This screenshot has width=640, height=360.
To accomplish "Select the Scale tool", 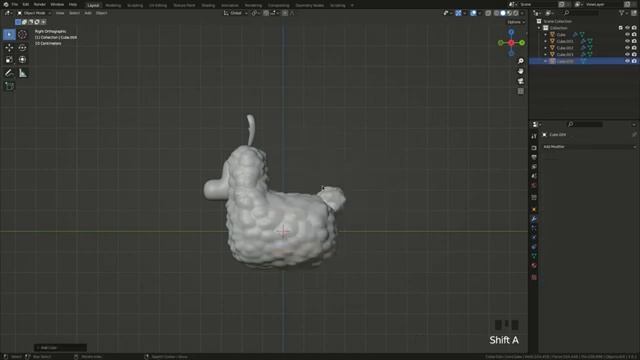I will (9, 60).
